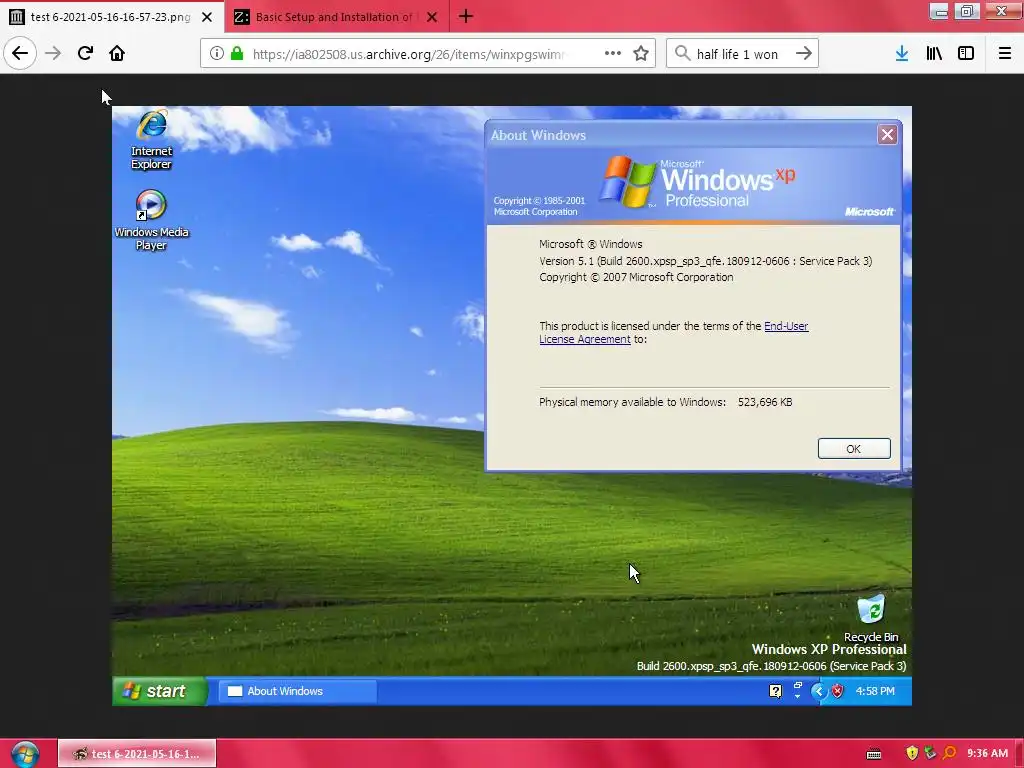Click the search magnifier icon
Viewport: 1024px width, 768px height.
[682, 54]
